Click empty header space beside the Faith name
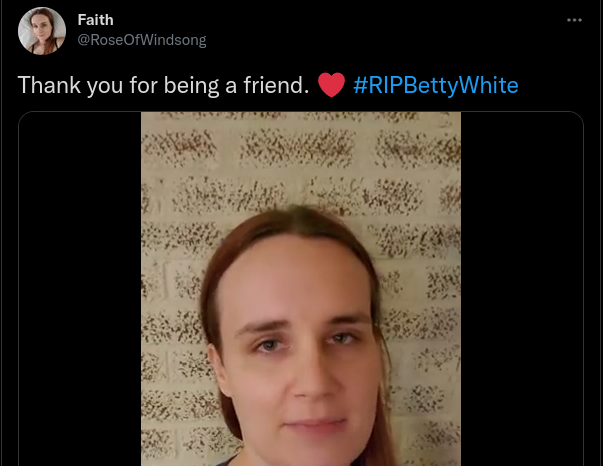The width and height of the screenshot is (603, 466). coord(338,20)
